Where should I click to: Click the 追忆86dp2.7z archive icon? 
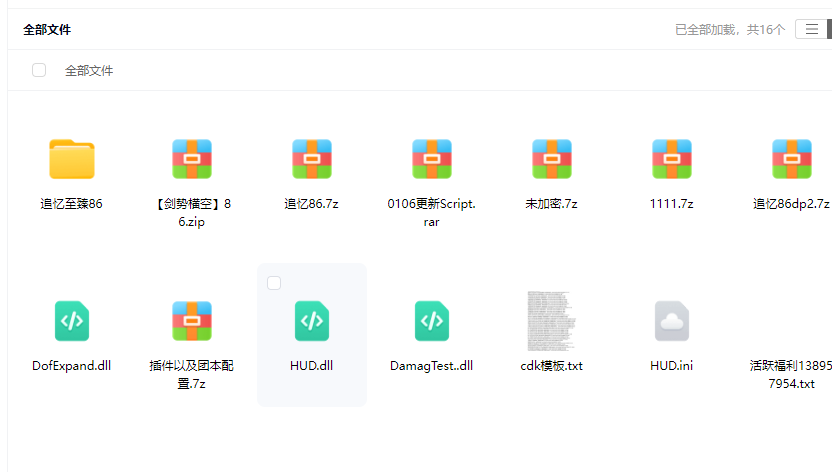tap(791, 159)
